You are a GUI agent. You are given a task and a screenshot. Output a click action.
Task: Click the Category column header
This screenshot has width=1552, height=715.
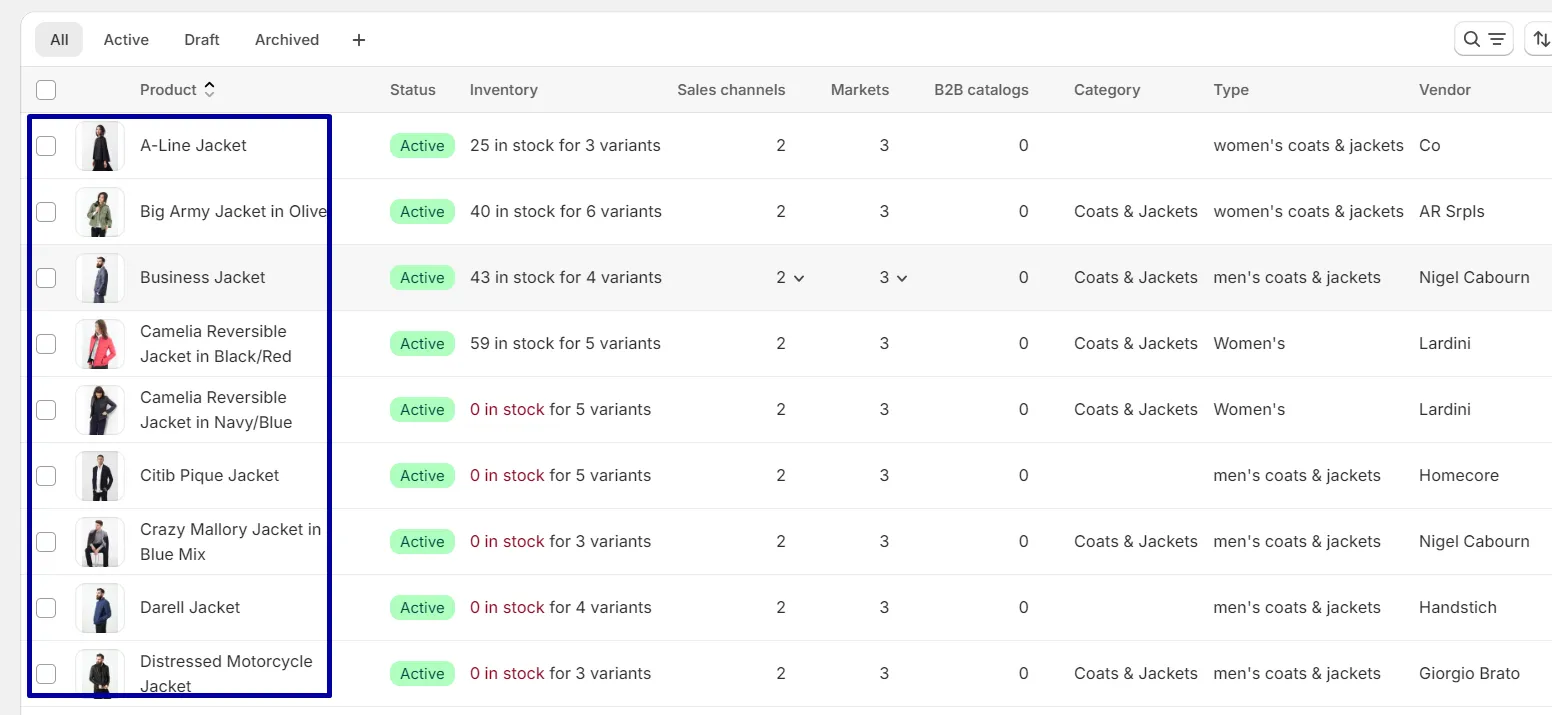click(1107, 90)
